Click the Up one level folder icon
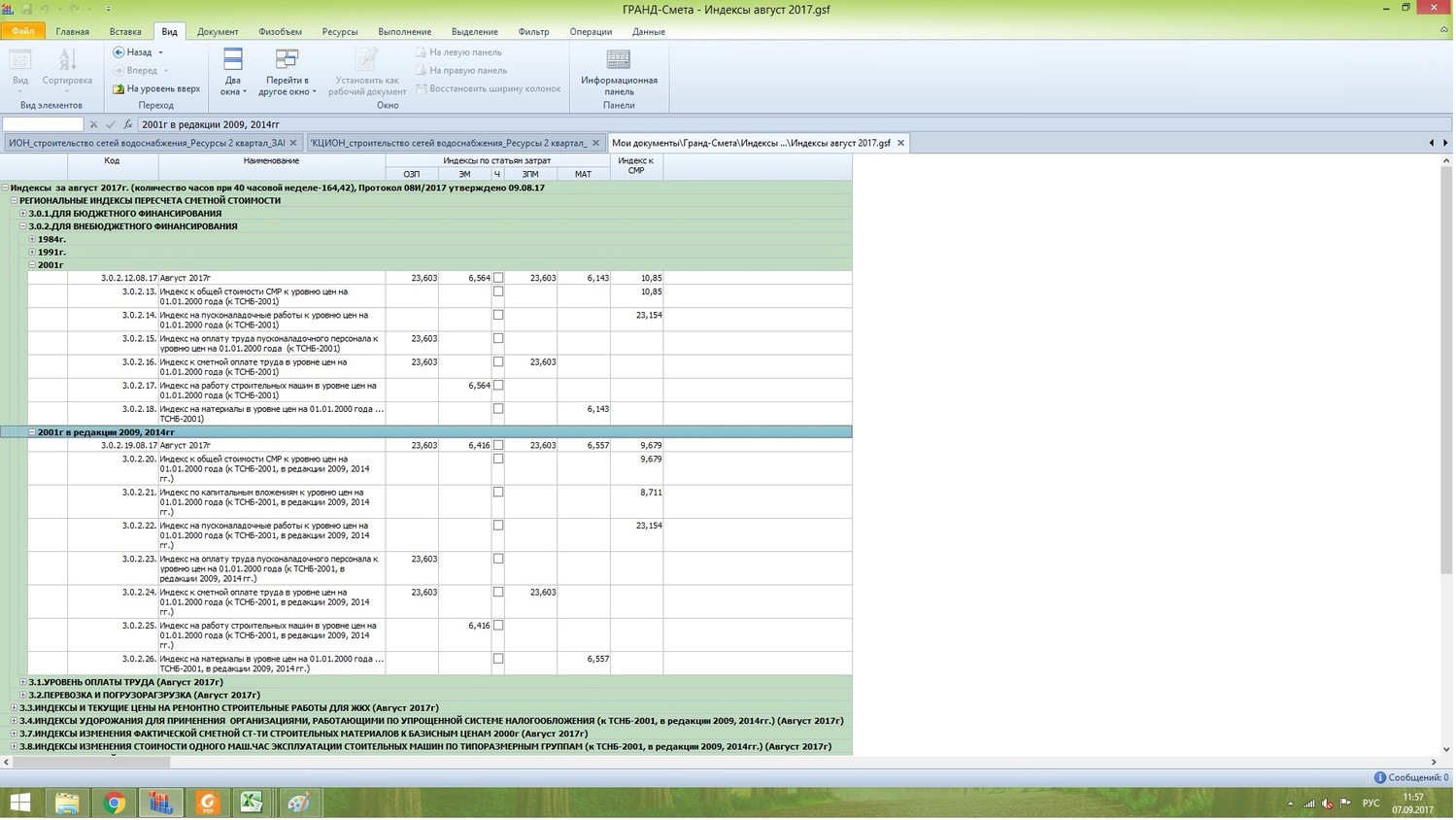 coord(119,88)
